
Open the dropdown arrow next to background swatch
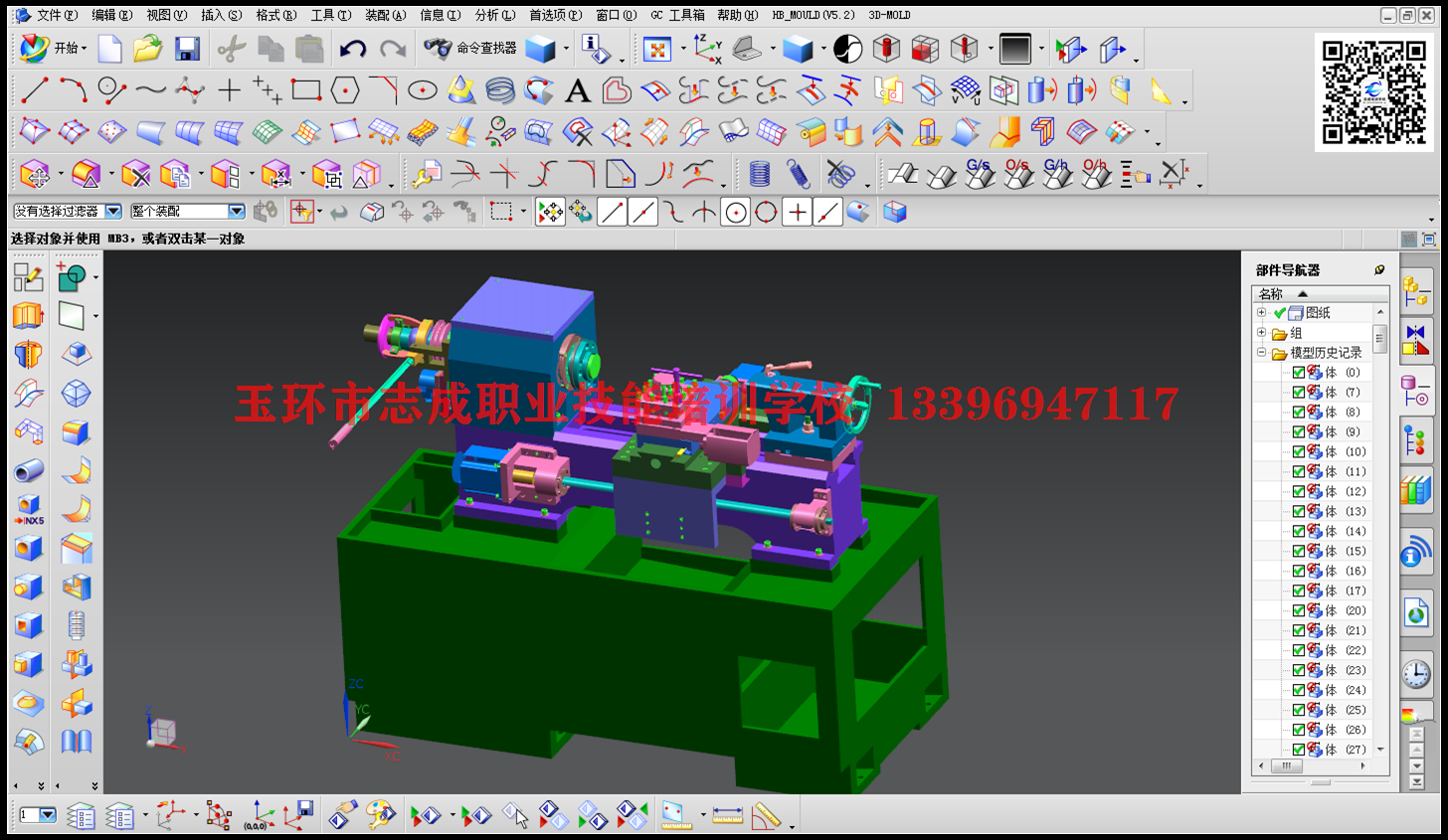click(x=1041, y=48)
